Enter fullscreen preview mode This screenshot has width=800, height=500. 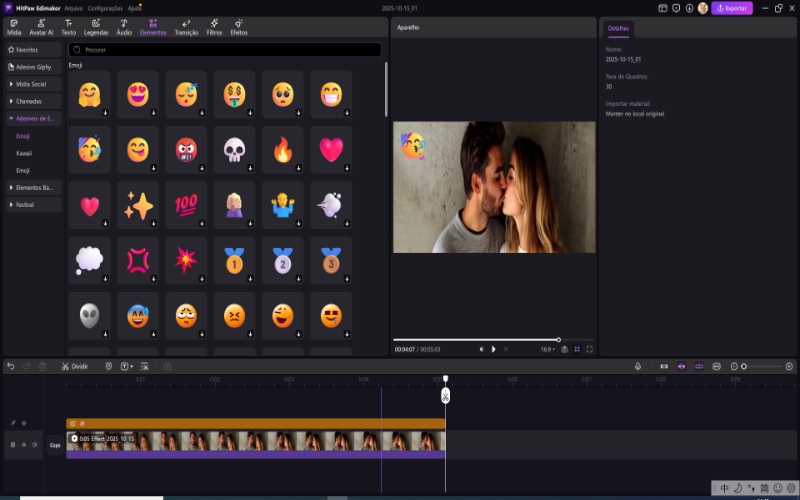point(590,349)
